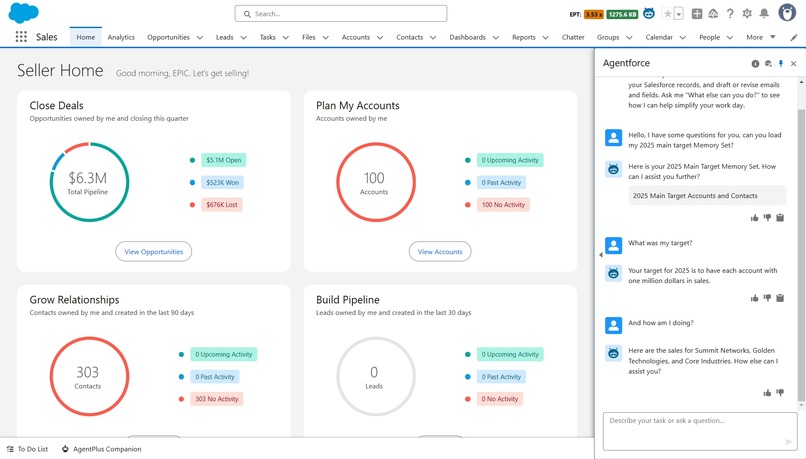Click 100 No Activity accounts badge
Image resolution: width=806 pixels, height=459 pixels.
pos(503,205)
